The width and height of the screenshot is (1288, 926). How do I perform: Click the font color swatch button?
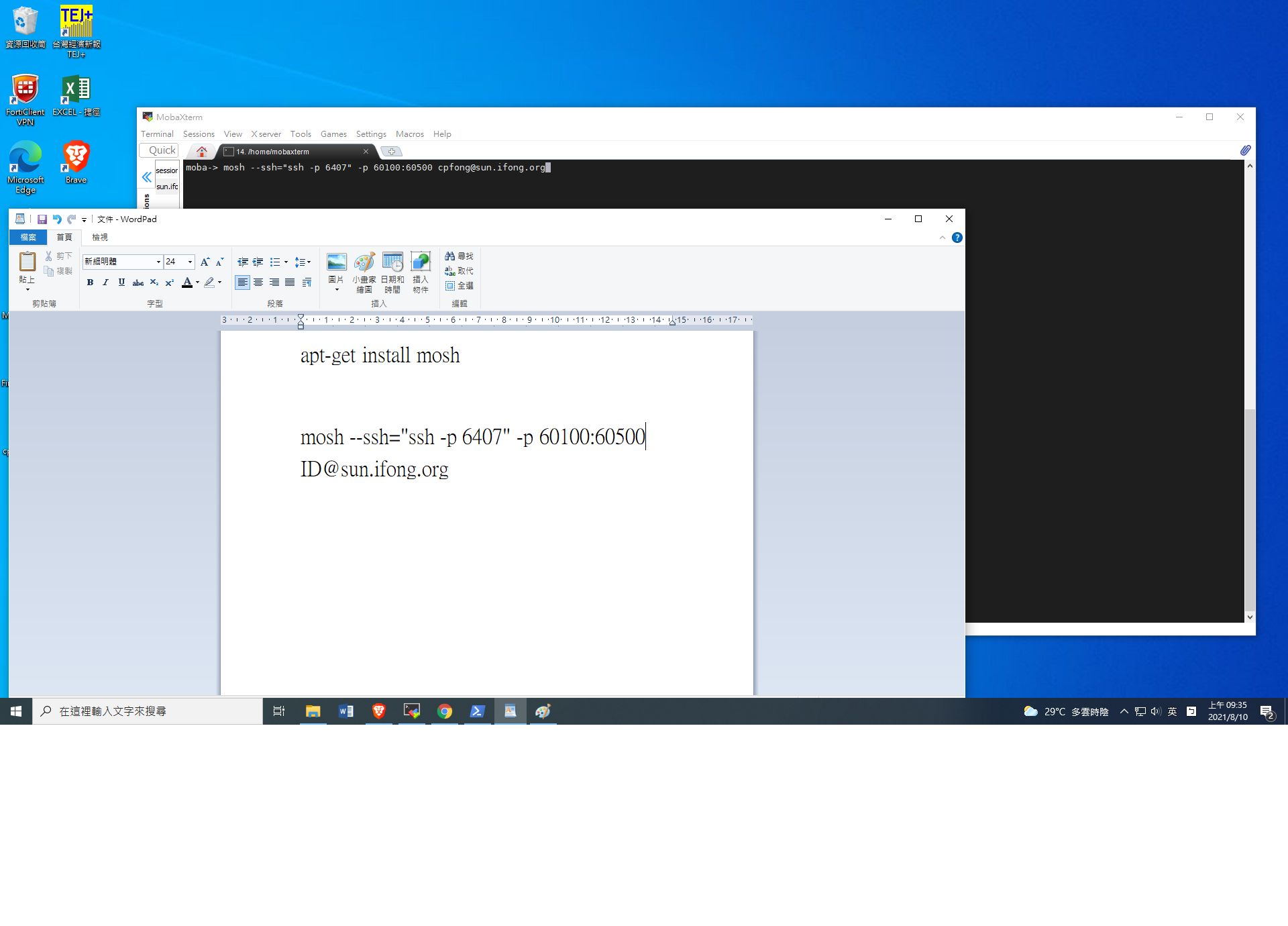(187, 282)
